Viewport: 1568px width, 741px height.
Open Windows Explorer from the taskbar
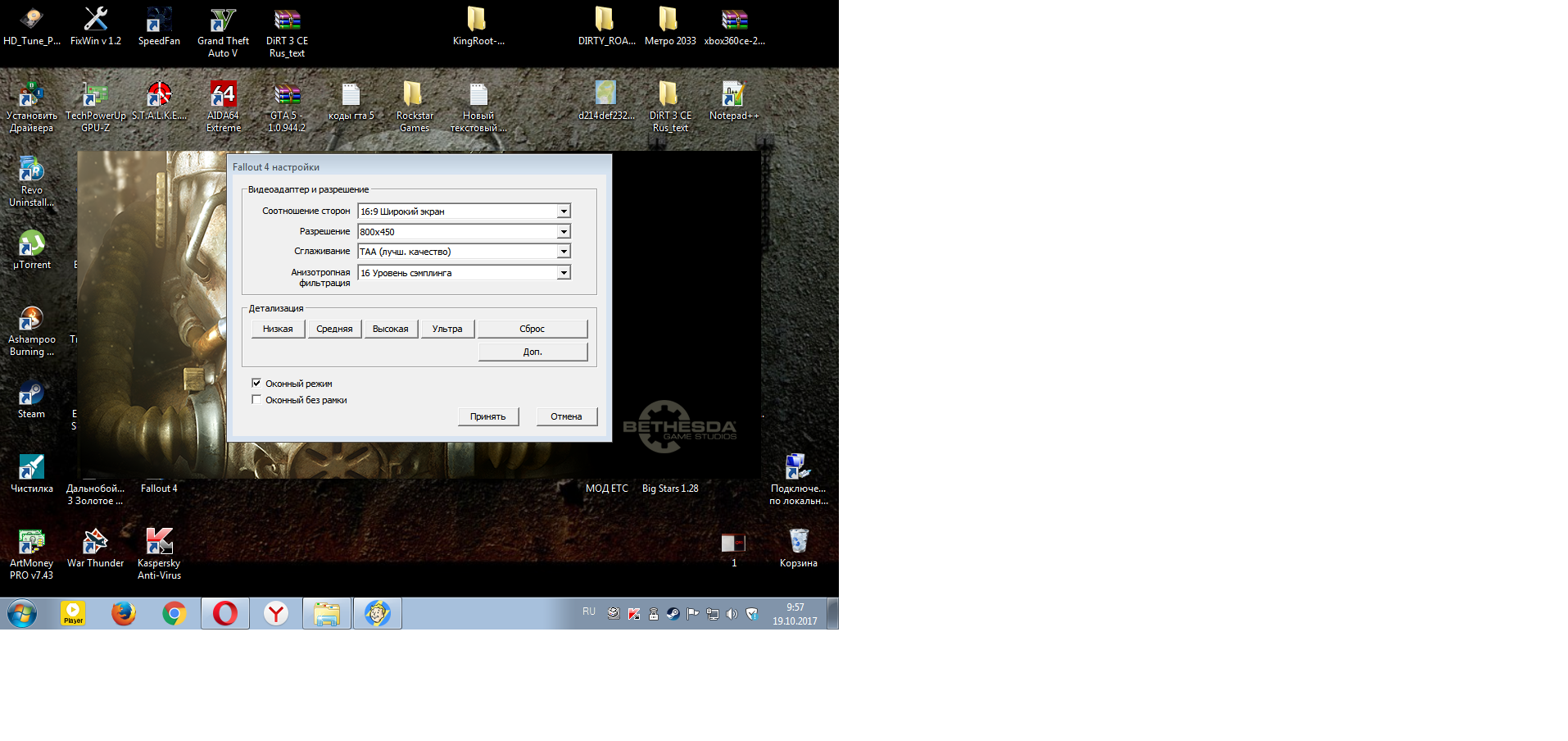tap(327, 613)
